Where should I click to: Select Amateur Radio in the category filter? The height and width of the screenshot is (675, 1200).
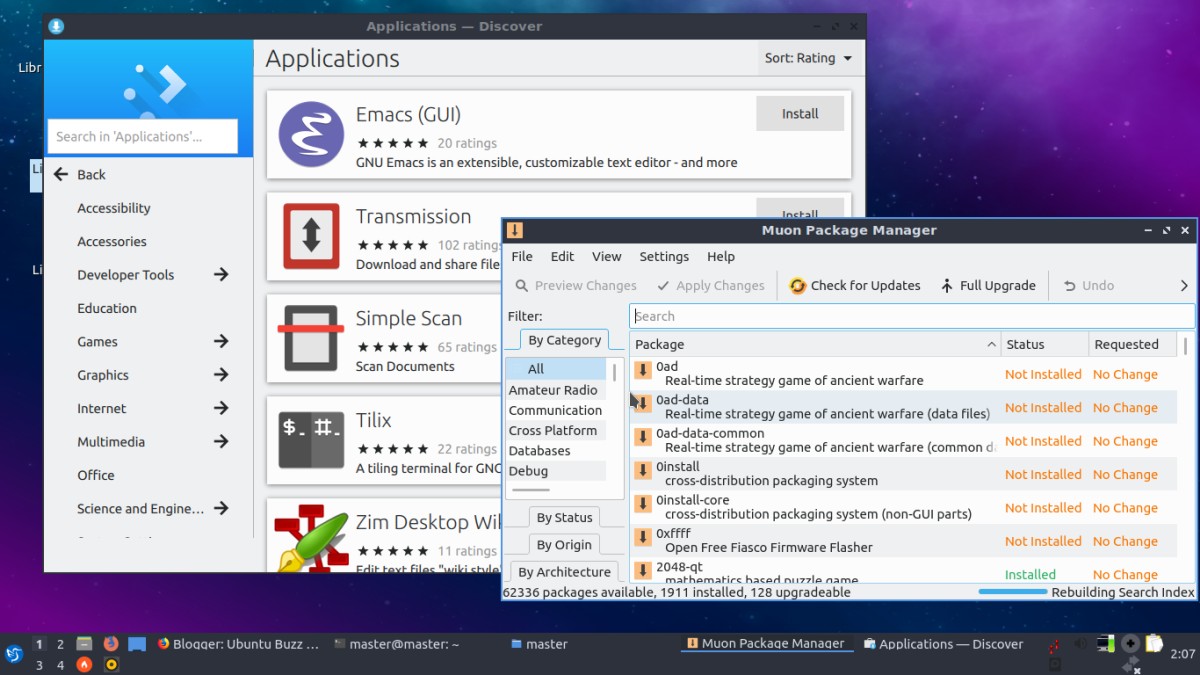click(553, 390)
